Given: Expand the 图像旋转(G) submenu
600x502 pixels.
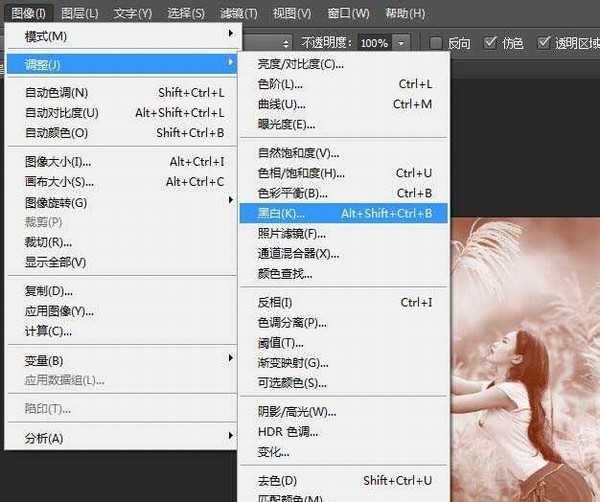Looking at the screenshot, I should (x=119, y=202).
